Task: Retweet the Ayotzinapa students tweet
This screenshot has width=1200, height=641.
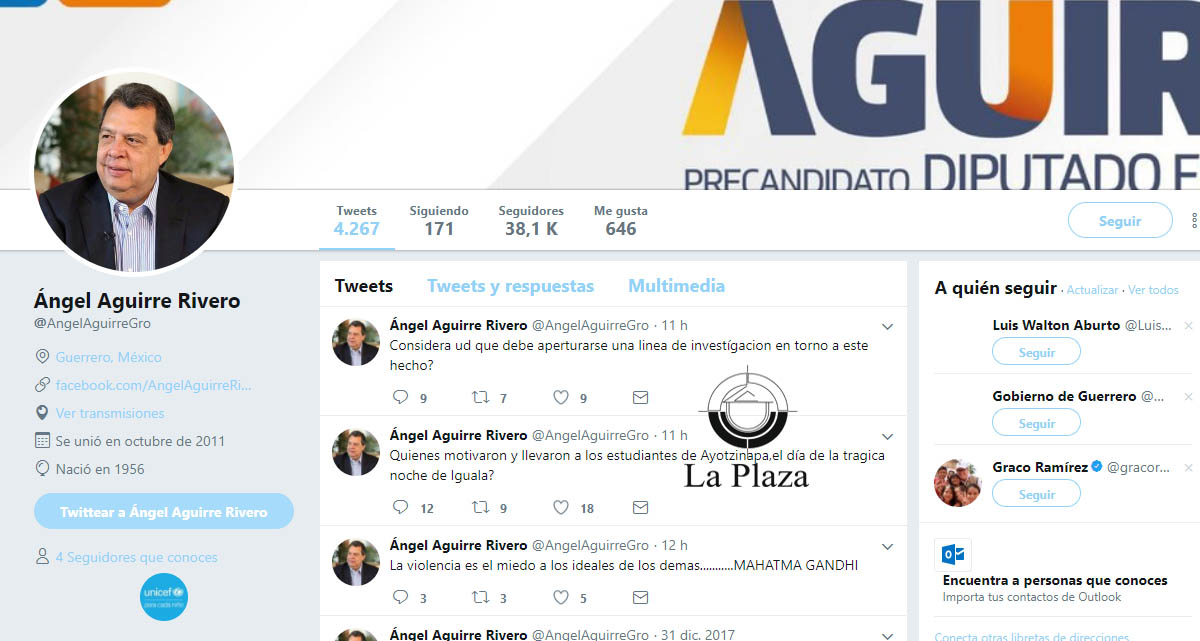Action: (481, 507)
